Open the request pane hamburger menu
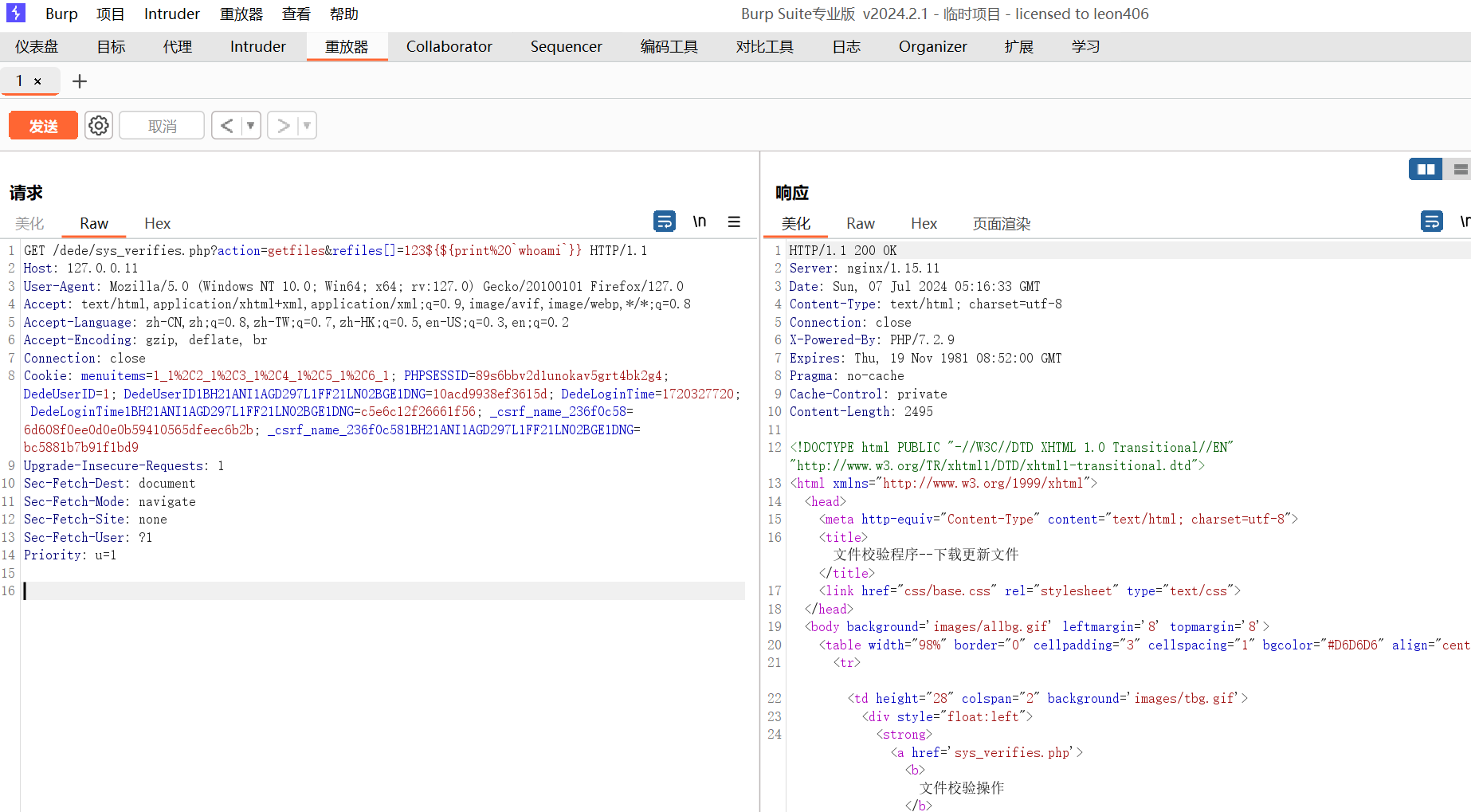 tap(734, 222)
